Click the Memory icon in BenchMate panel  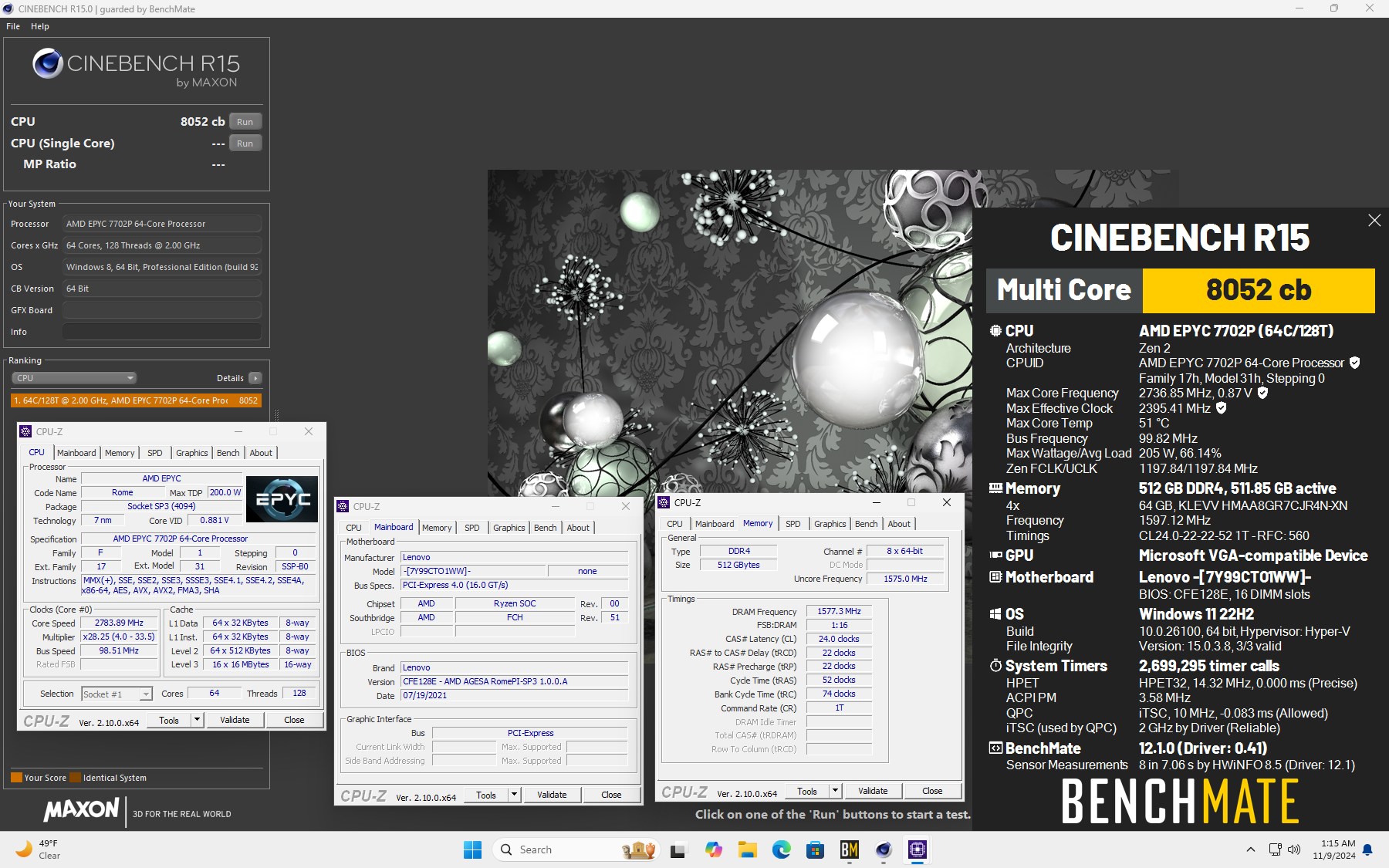click(996, 488)
